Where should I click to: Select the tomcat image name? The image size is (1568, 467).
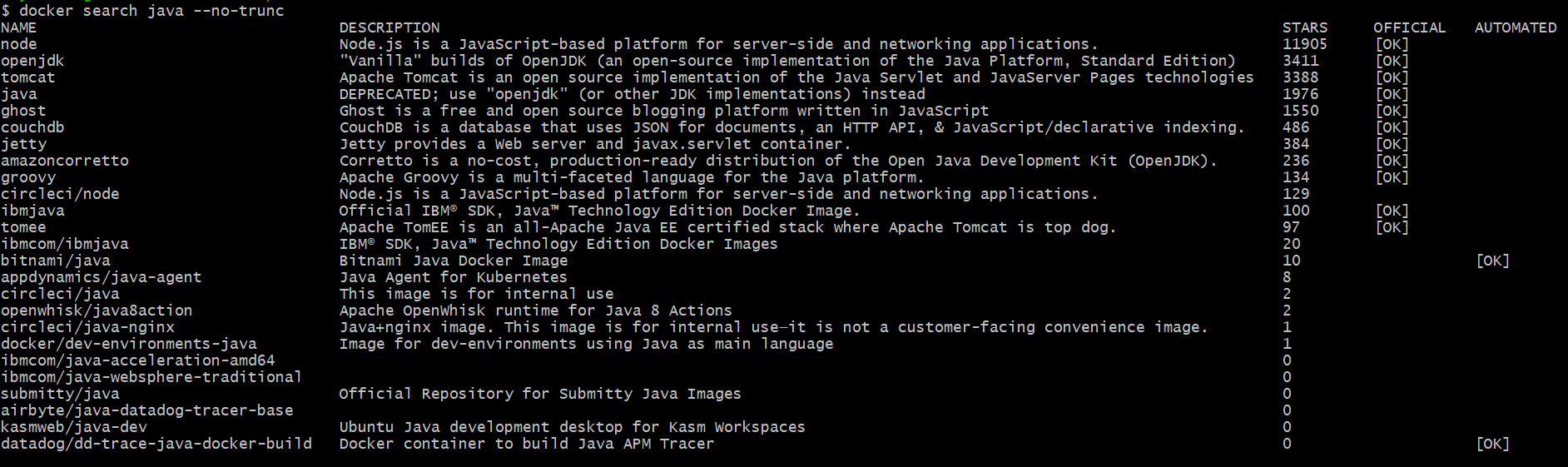point(27,77)
